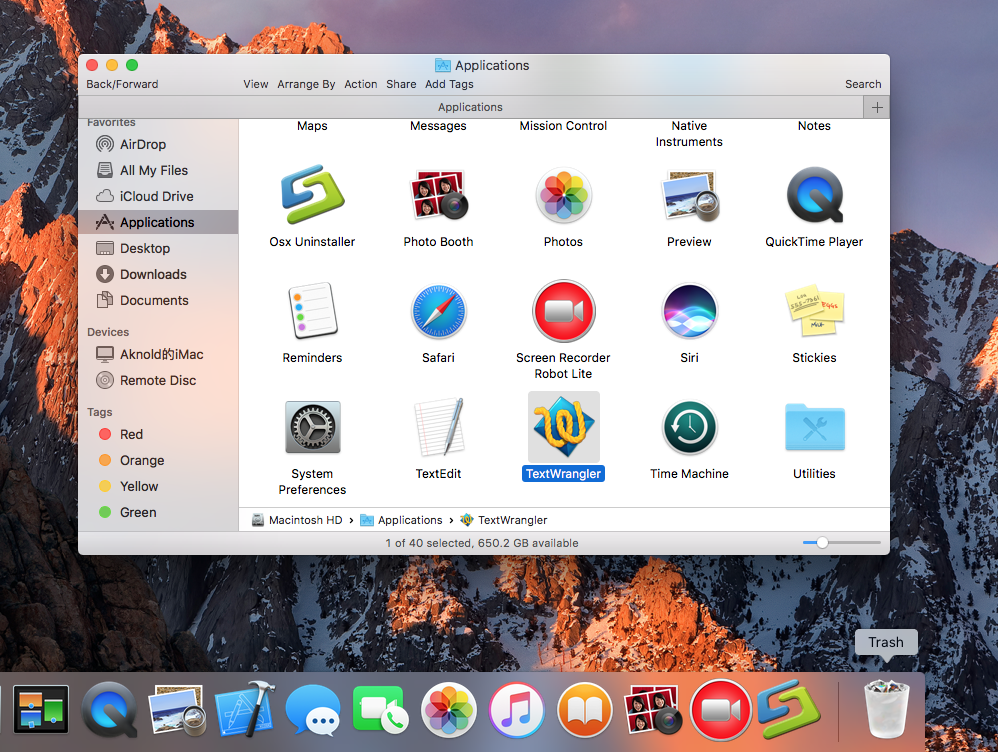Switch to the Applications tab

point(470,107)
